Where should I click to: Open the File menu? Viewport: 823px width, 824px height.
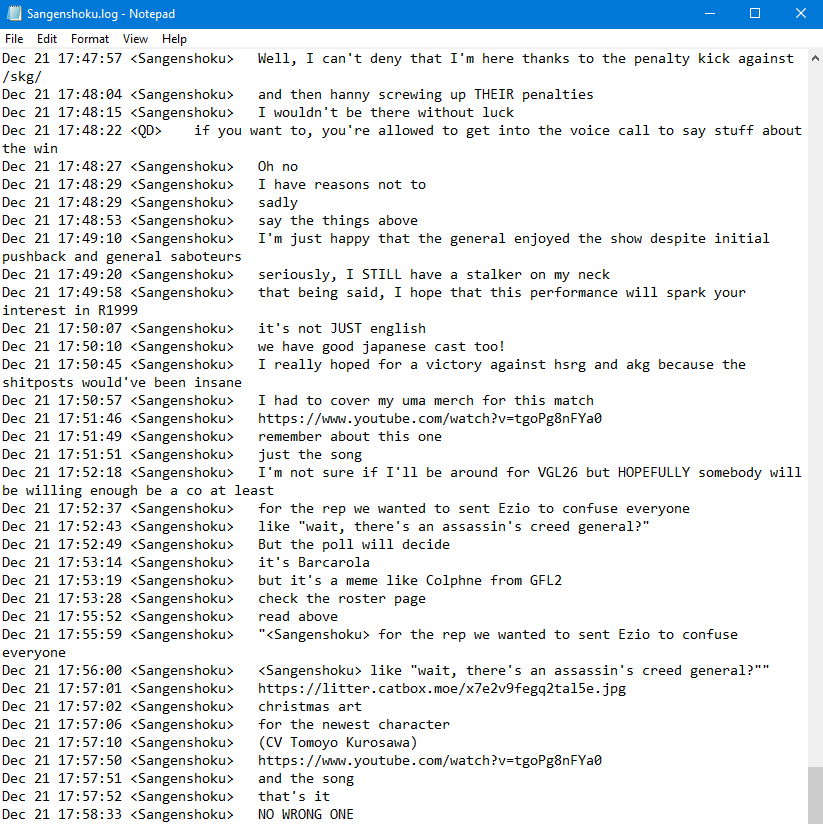tap(14, 39)
